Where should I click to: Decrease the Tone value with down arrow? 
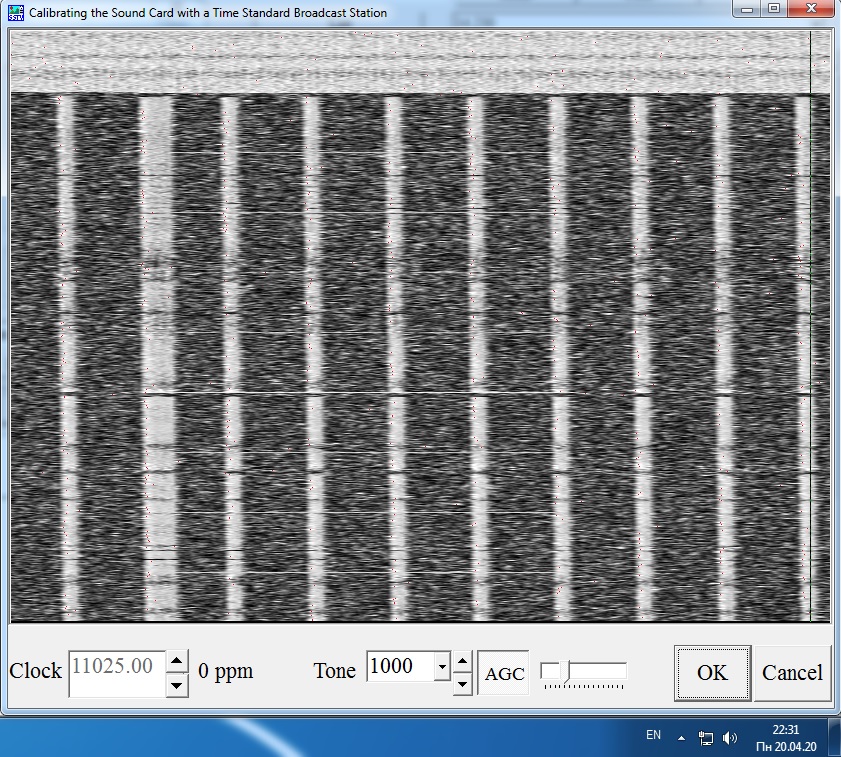click(x=462, y=684)
